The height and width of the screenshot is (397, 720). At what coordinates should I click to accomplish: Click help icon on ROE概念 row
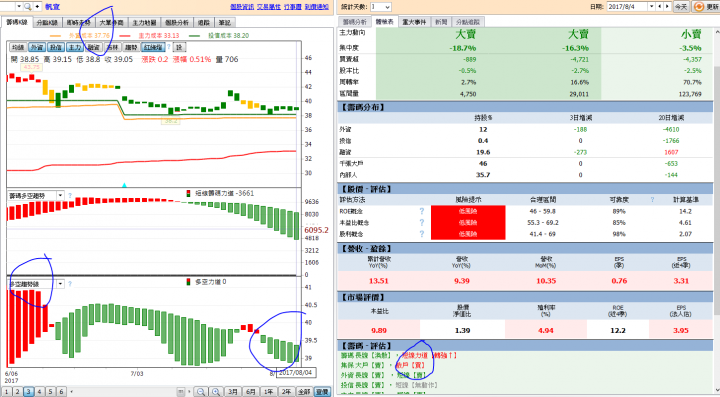coord(422,211)
